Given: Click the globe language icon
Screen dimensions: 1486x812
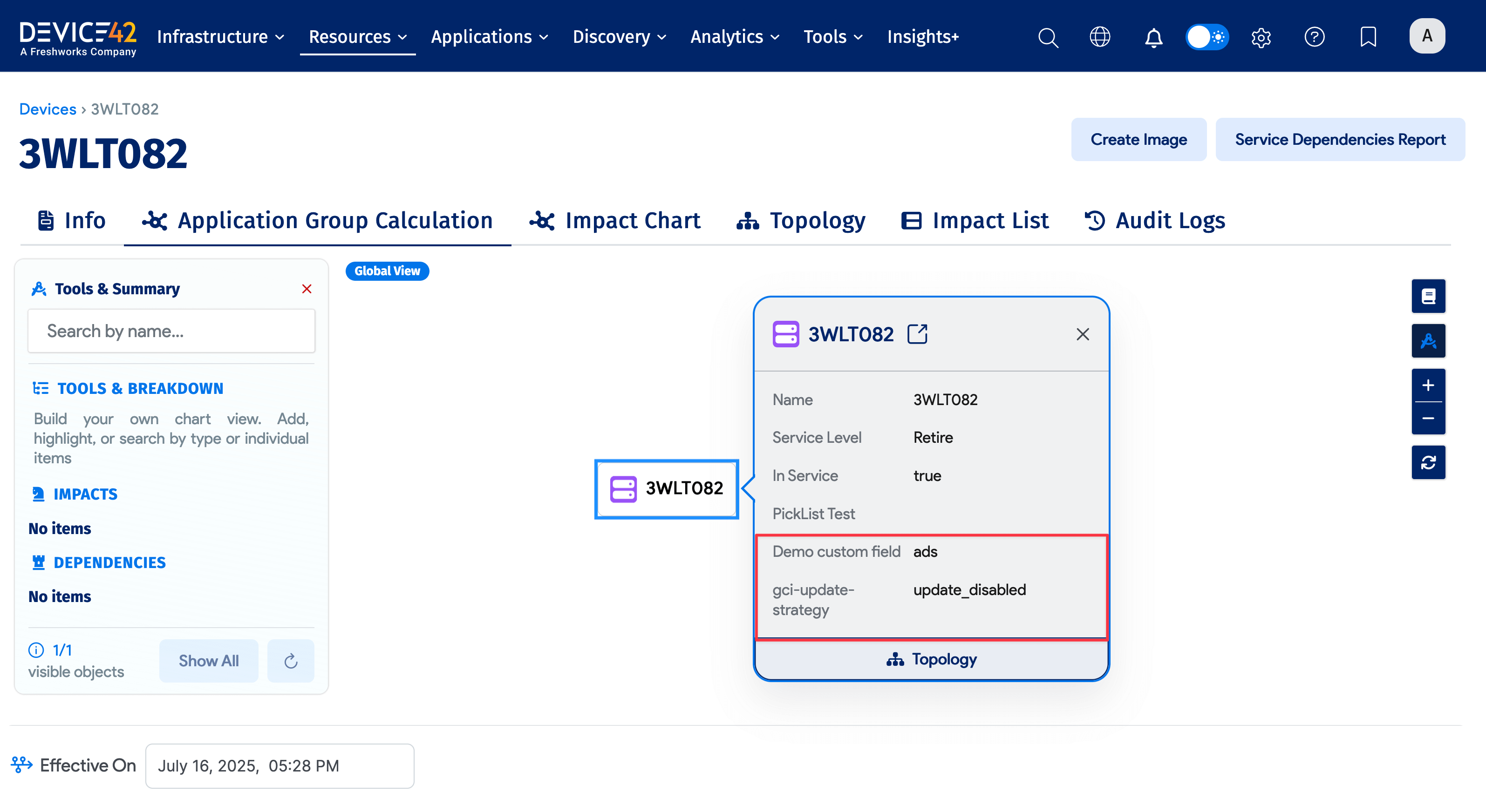Looking at the screenshot, I should click(x=1099, y=37).
